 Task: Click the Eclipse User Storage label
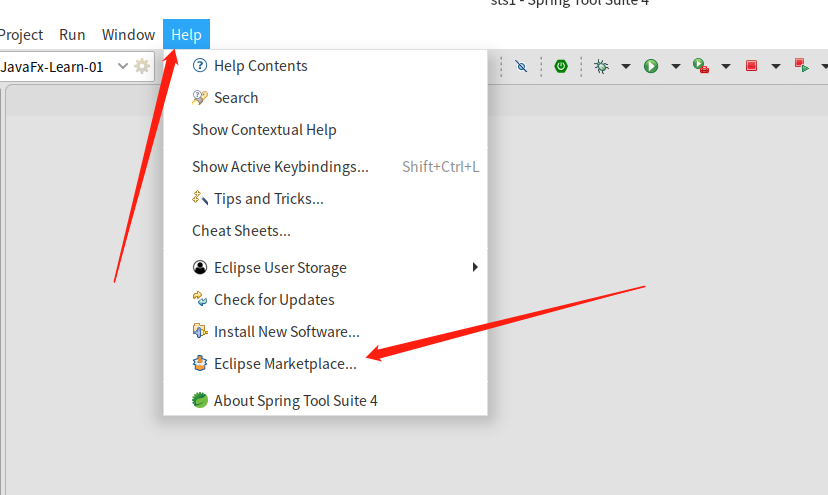[x=280, y=268]
